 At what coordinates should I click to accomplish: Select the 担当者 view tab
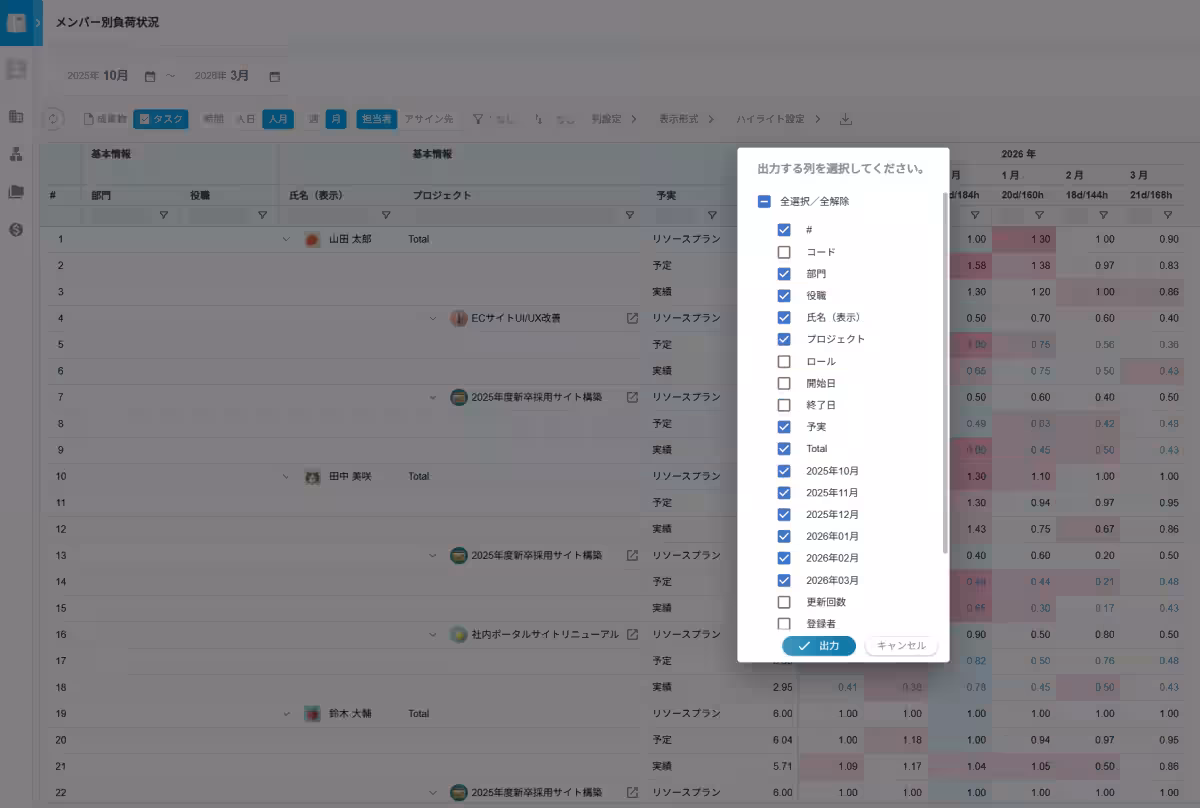[376, 119]
